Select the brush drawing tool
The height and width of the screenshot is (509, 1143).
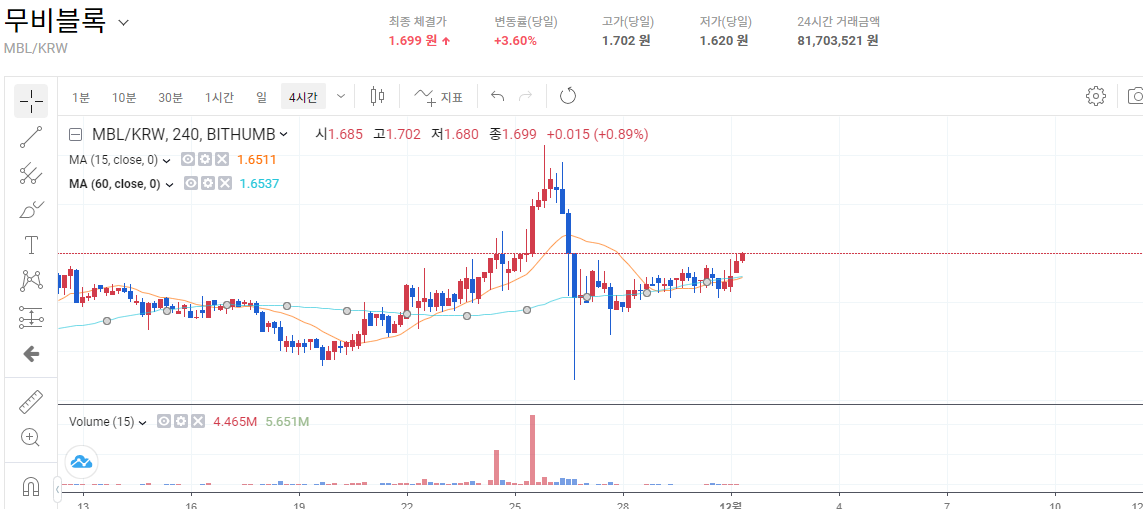click(x=31, y=210)
